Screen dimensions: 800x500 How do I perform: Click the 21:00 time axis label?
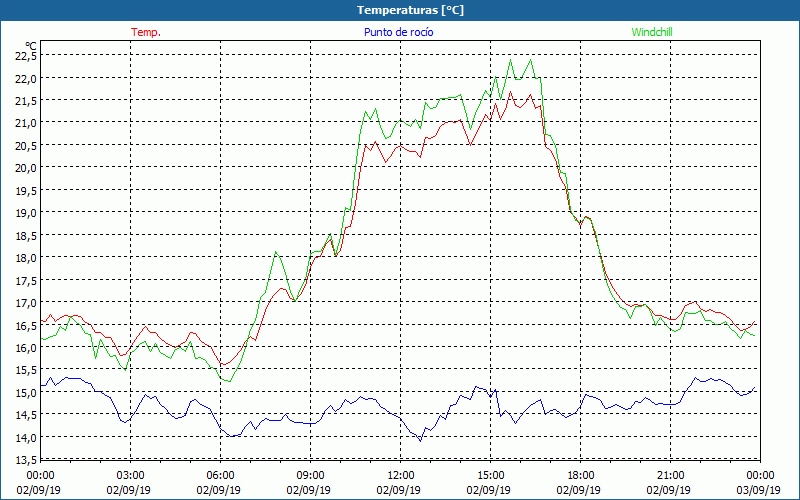[670, 476]
